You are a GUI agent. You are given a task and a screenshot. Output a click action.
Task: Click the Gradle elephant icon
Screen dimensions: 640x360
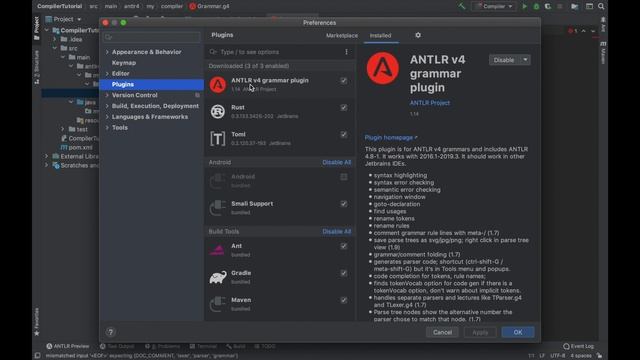click(218, 277)
